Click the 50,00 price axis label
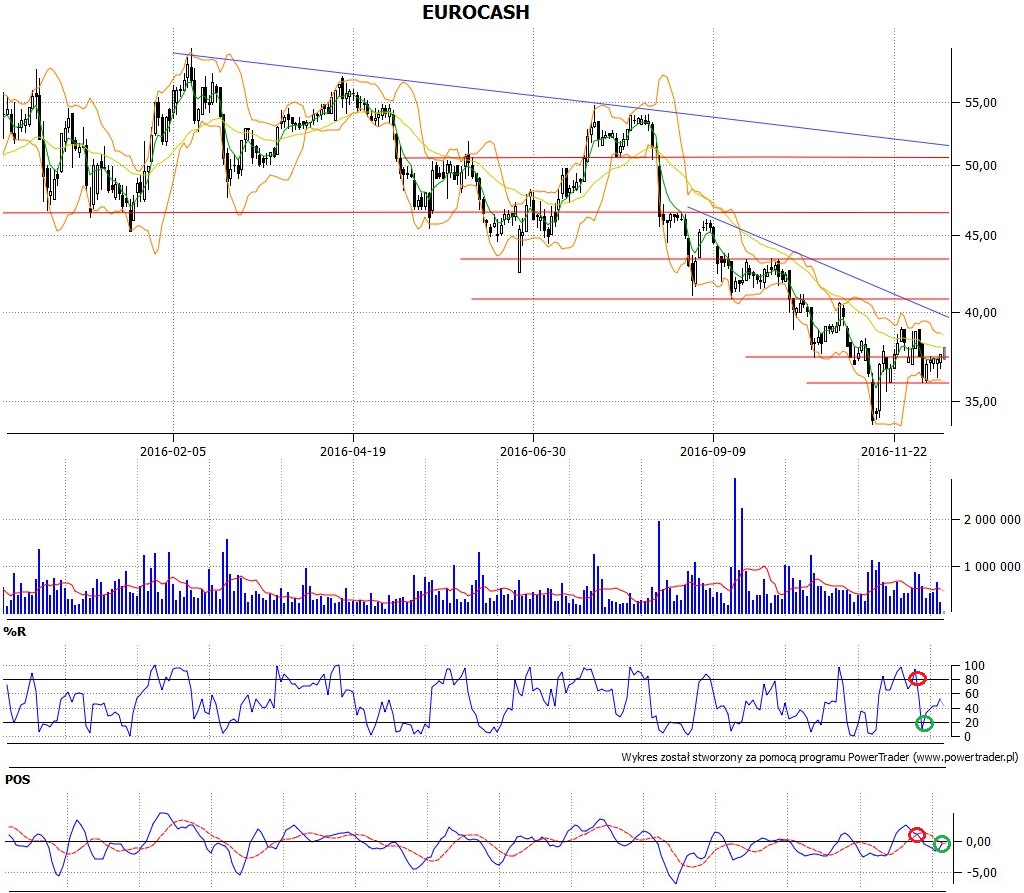The image size is (1024, 893). pos(981,166)
